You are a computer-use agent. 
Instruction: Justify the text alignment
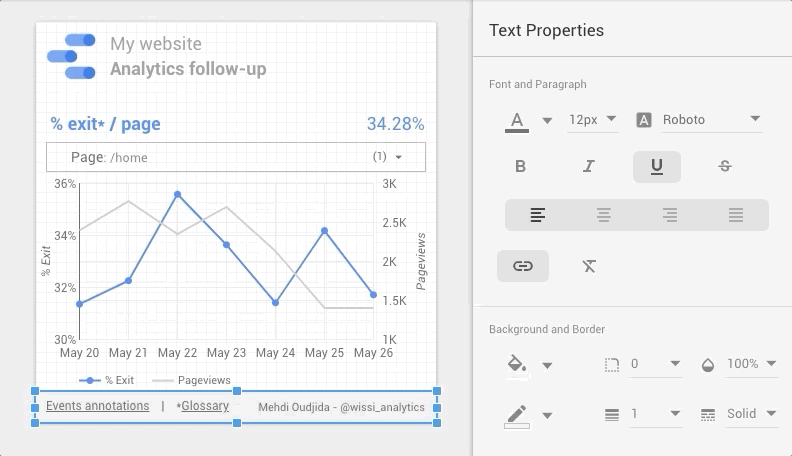(736, 215)
